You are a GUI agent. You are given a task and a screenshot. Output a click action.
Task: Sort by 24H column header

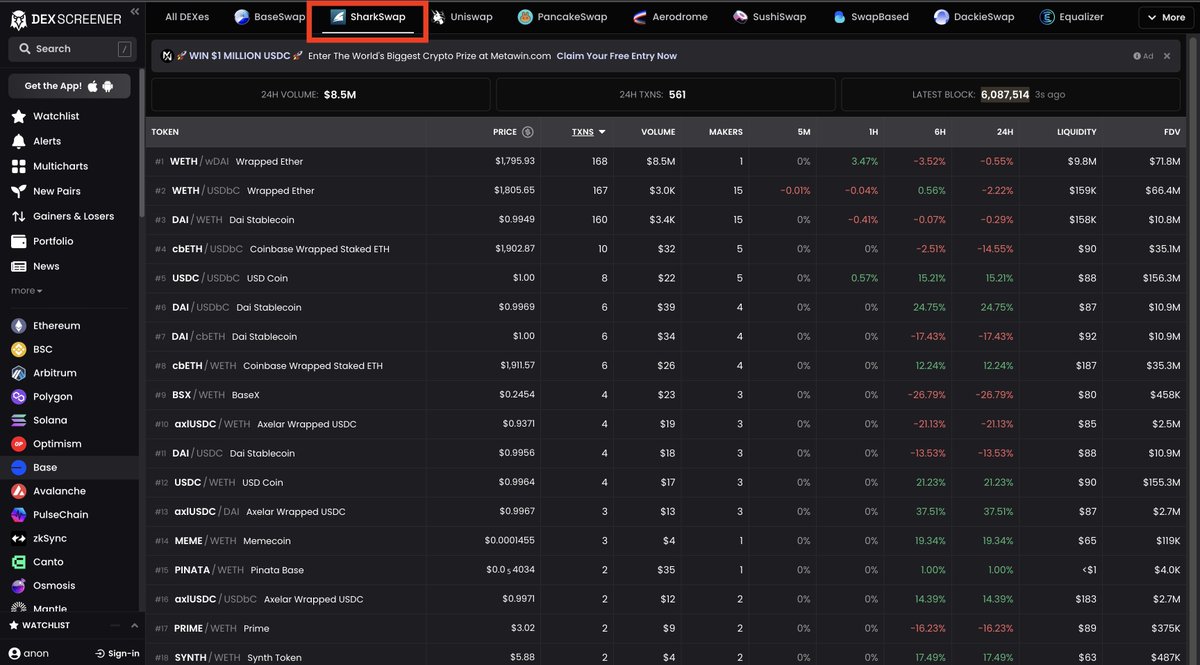[x=1004, y=132]
